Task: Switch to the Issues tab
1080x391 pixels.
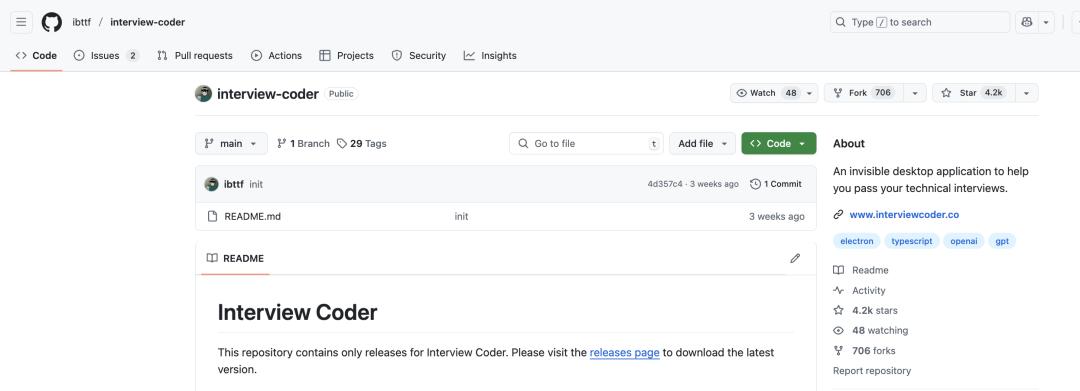Action: click(x=106, y=56)
